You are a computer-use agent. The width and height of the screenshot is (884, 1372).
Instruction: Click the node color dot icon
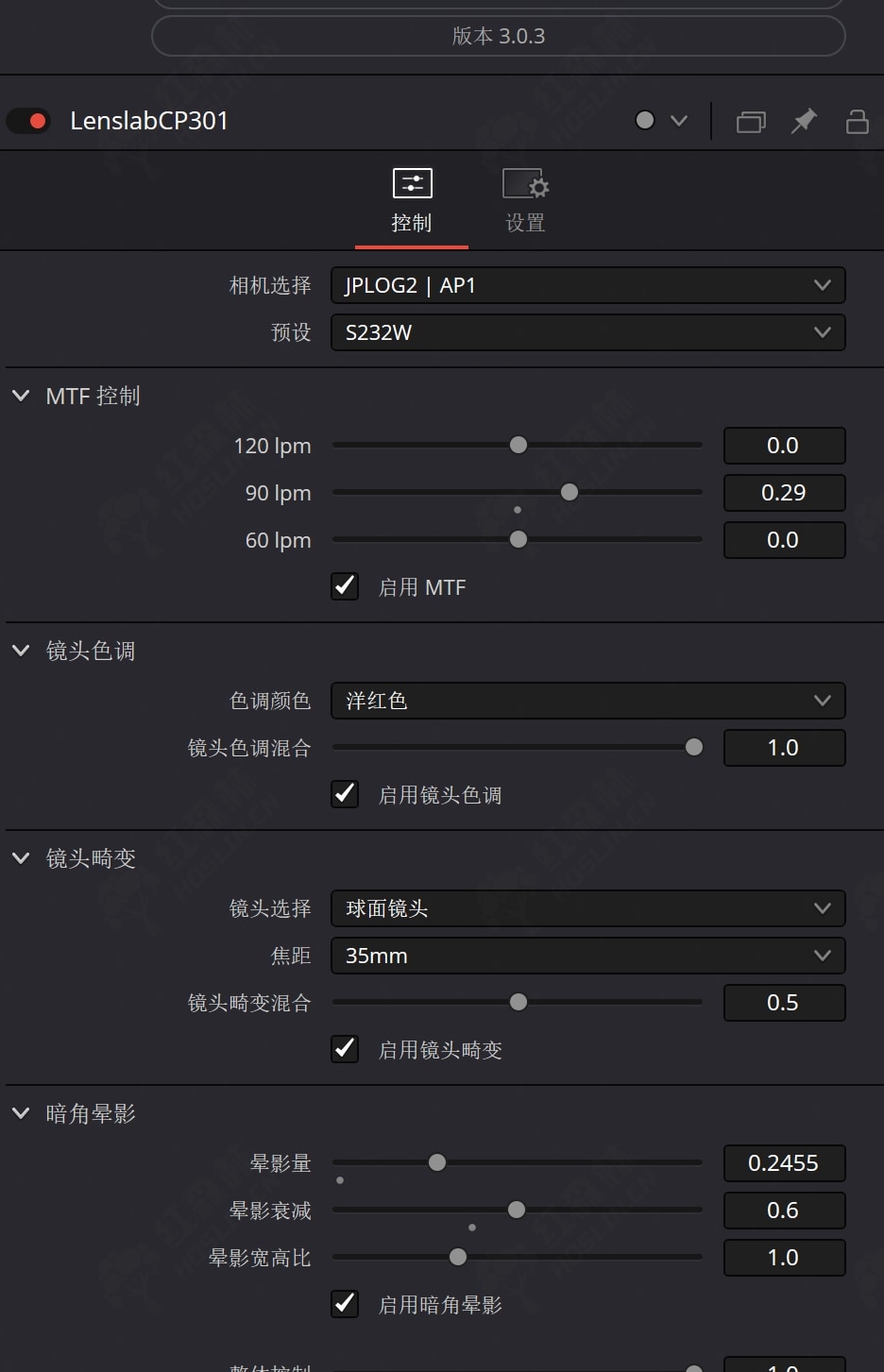(645, 121)
